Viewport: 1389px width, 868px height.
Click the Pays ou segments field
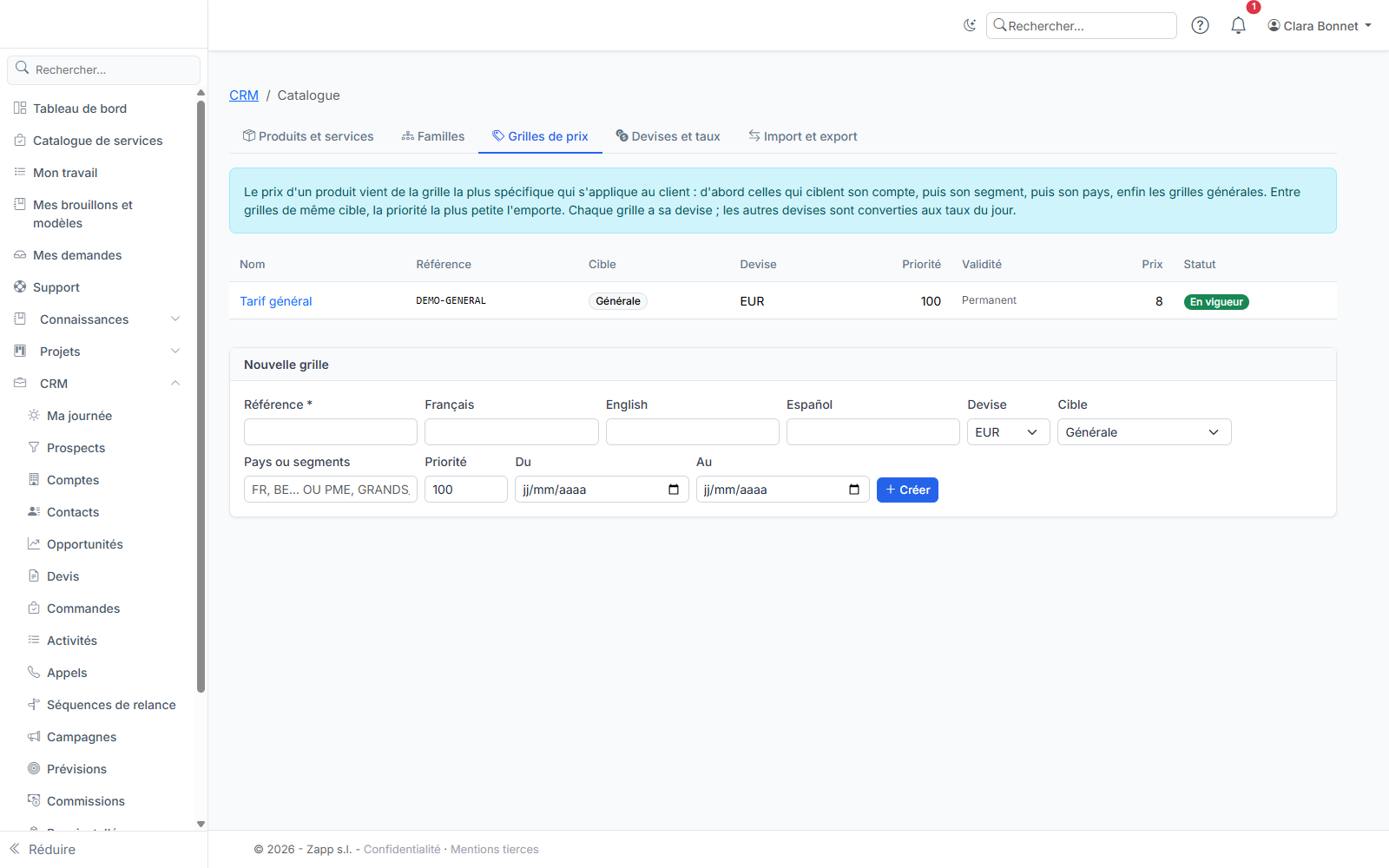[331, 490]
